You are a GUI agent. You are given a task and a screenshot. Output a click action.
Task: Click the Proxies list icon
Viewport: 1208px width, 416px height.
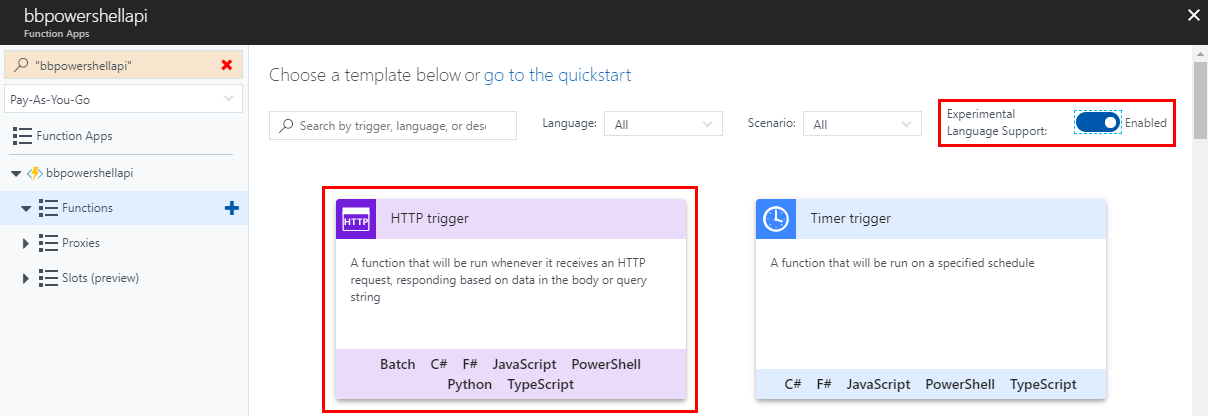(48, 243)
